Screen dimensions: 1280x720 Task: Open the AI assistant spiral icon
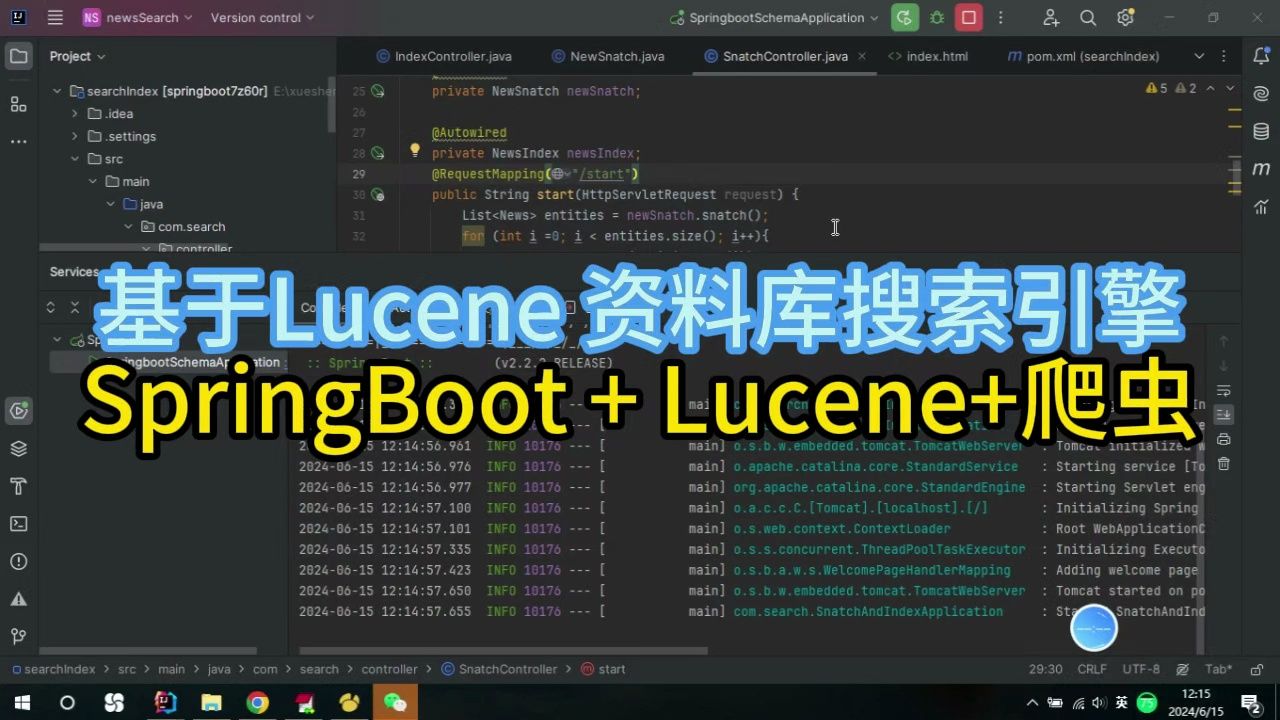[x=1261, y=94]
